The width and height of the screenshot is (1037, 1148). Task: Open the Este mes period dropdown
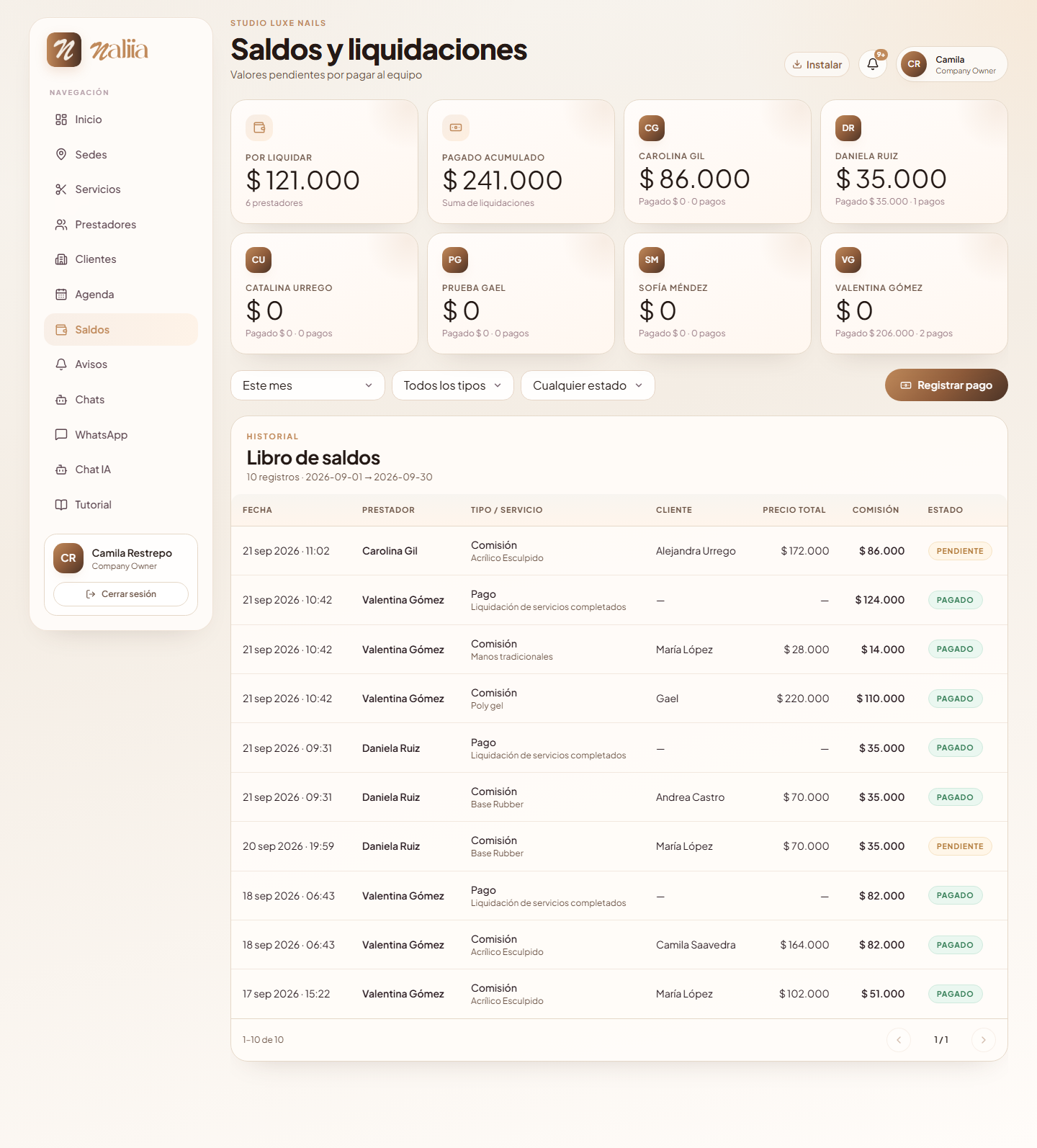(307, 385)
